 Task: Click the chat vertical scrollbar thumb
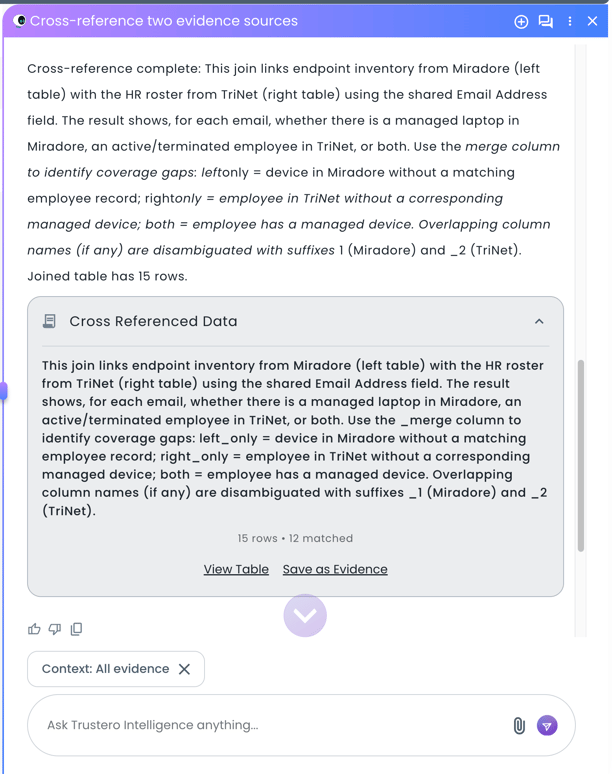(581, 455)
